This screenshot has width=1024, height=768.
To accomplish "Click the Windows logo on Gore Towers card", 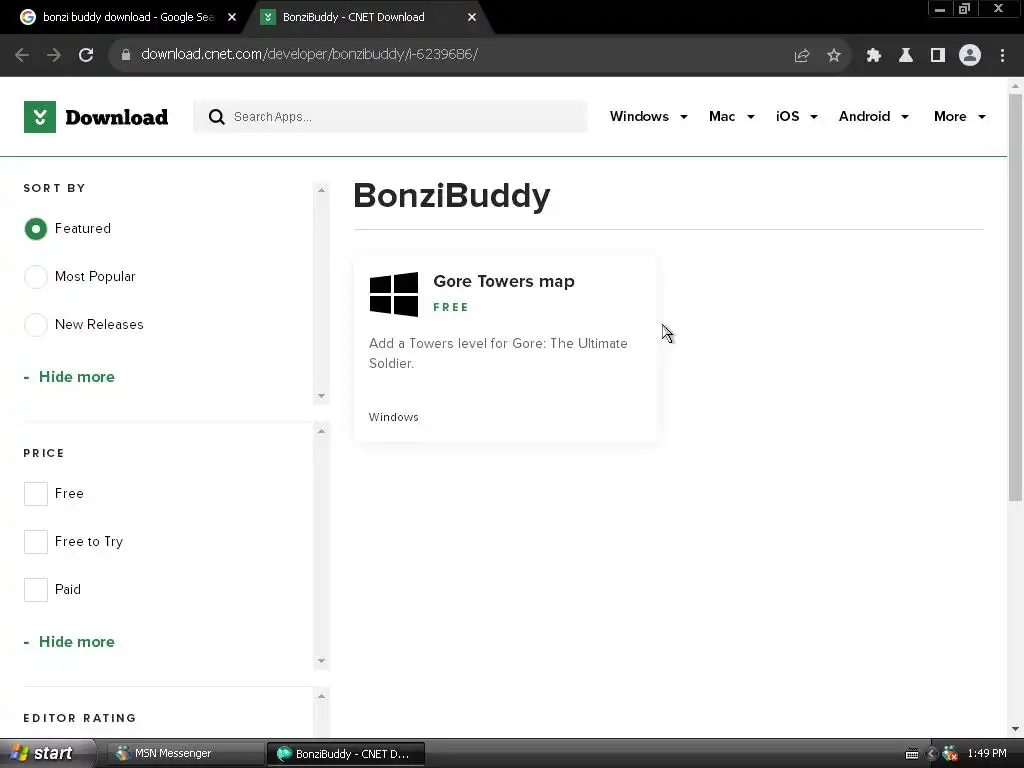I will coord(394,295).
